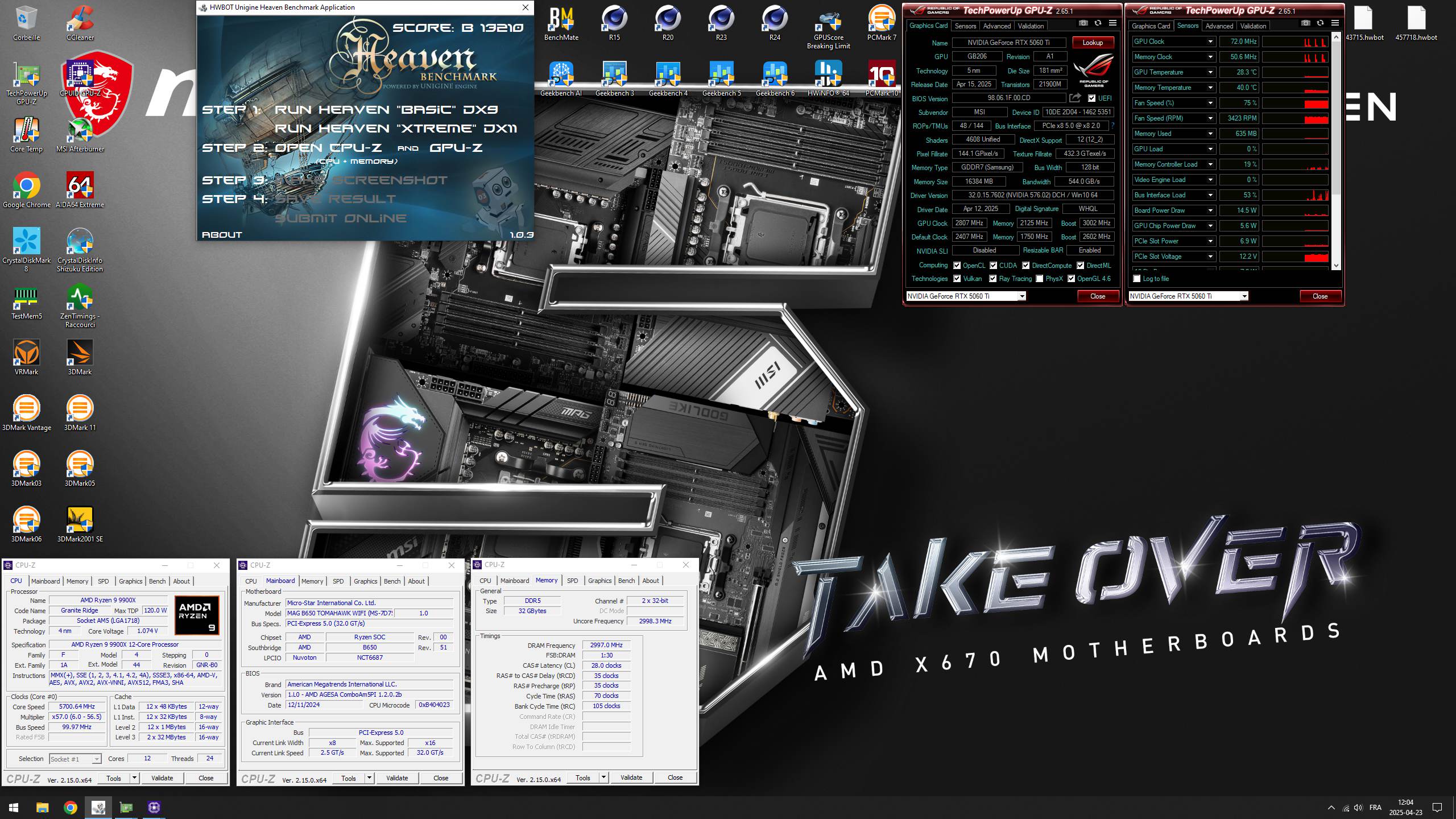Open the Core Temp desktop icon
Screen dimensions: 1456x819
(x=26, y=134)
